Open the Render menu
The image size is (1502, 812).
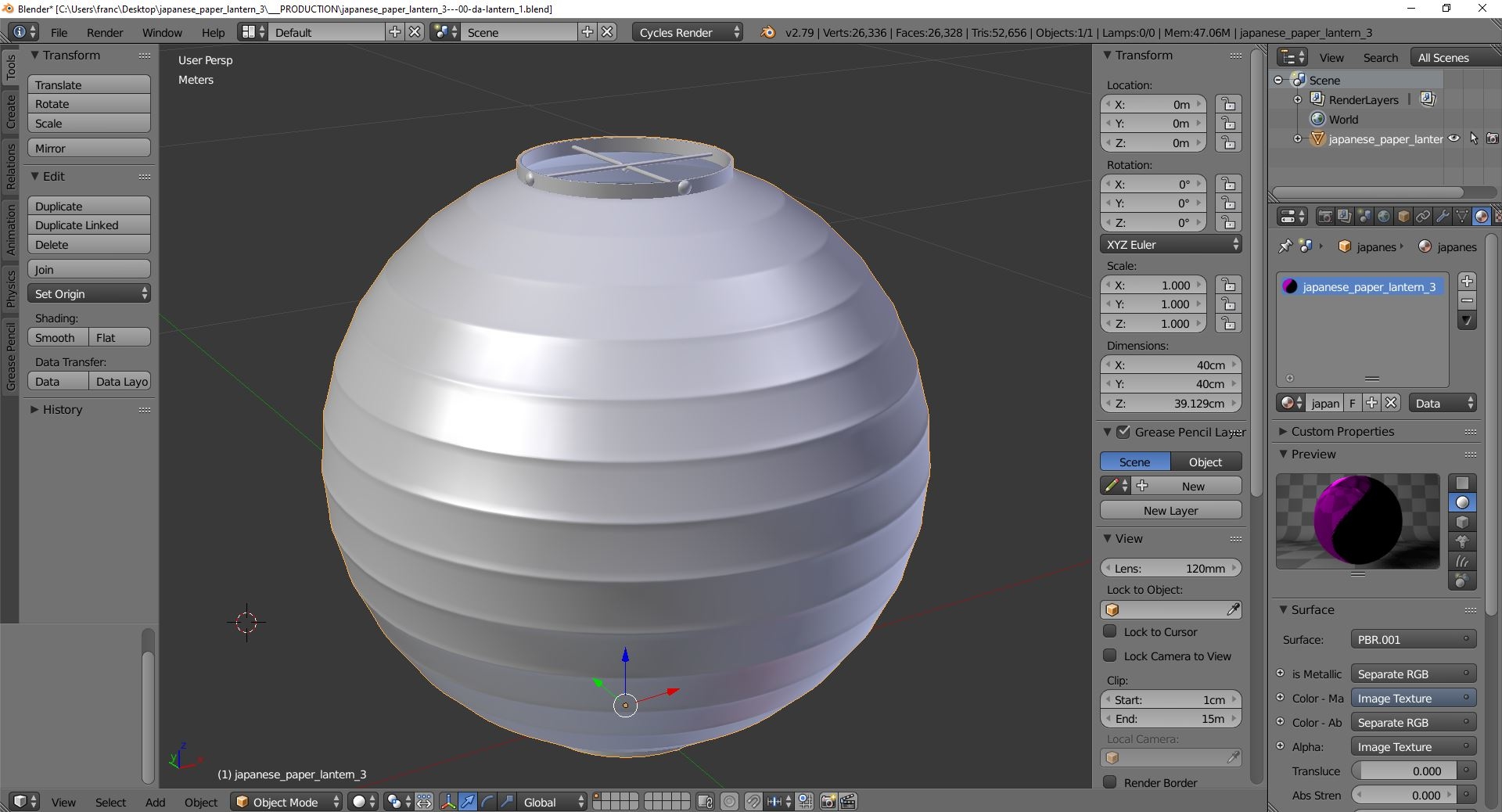(105, 32)
